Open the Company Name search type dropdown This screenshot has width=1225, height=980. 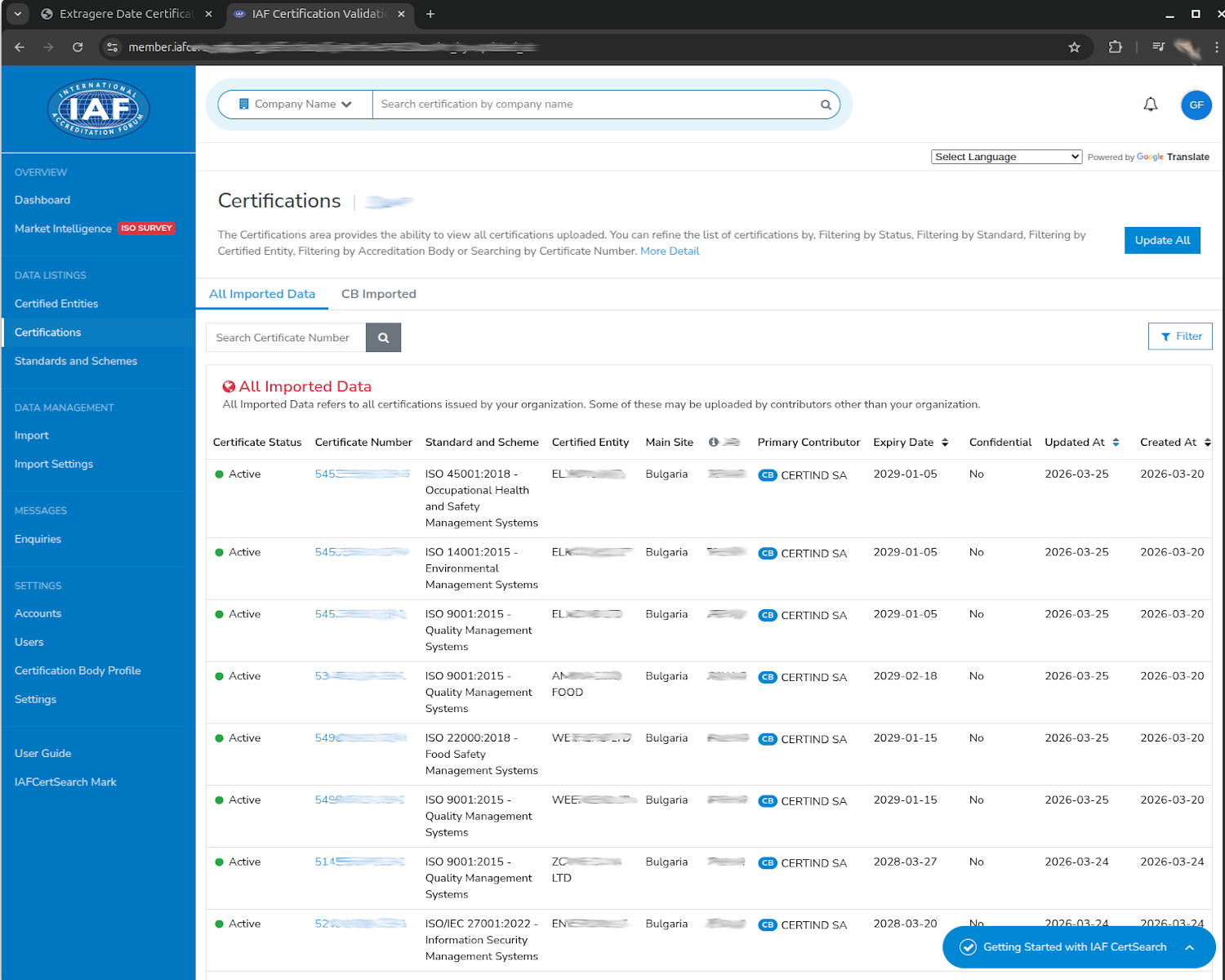tap(296, 105)
